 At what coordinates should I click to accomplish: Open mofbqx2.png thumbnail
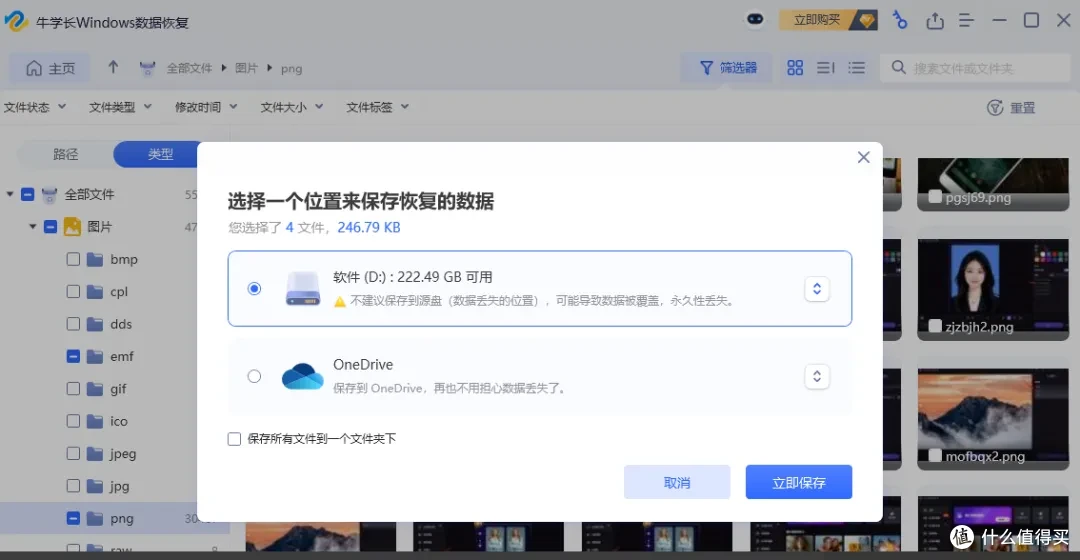click(x=993, y=419)
